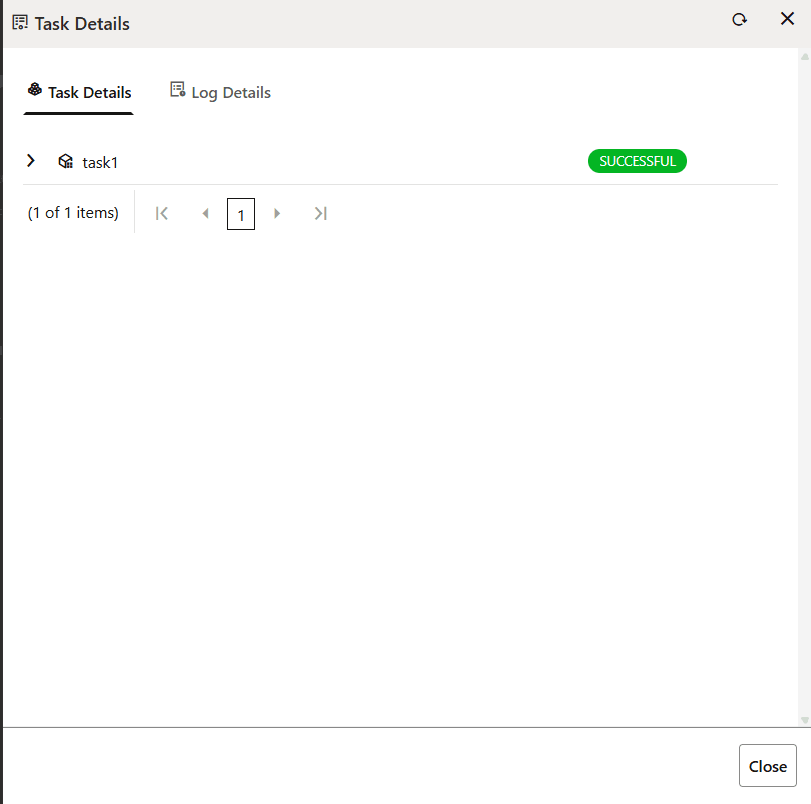Click the refresh icon in the header
This screenshot has height=804, width=811.
tap(739, 18)
